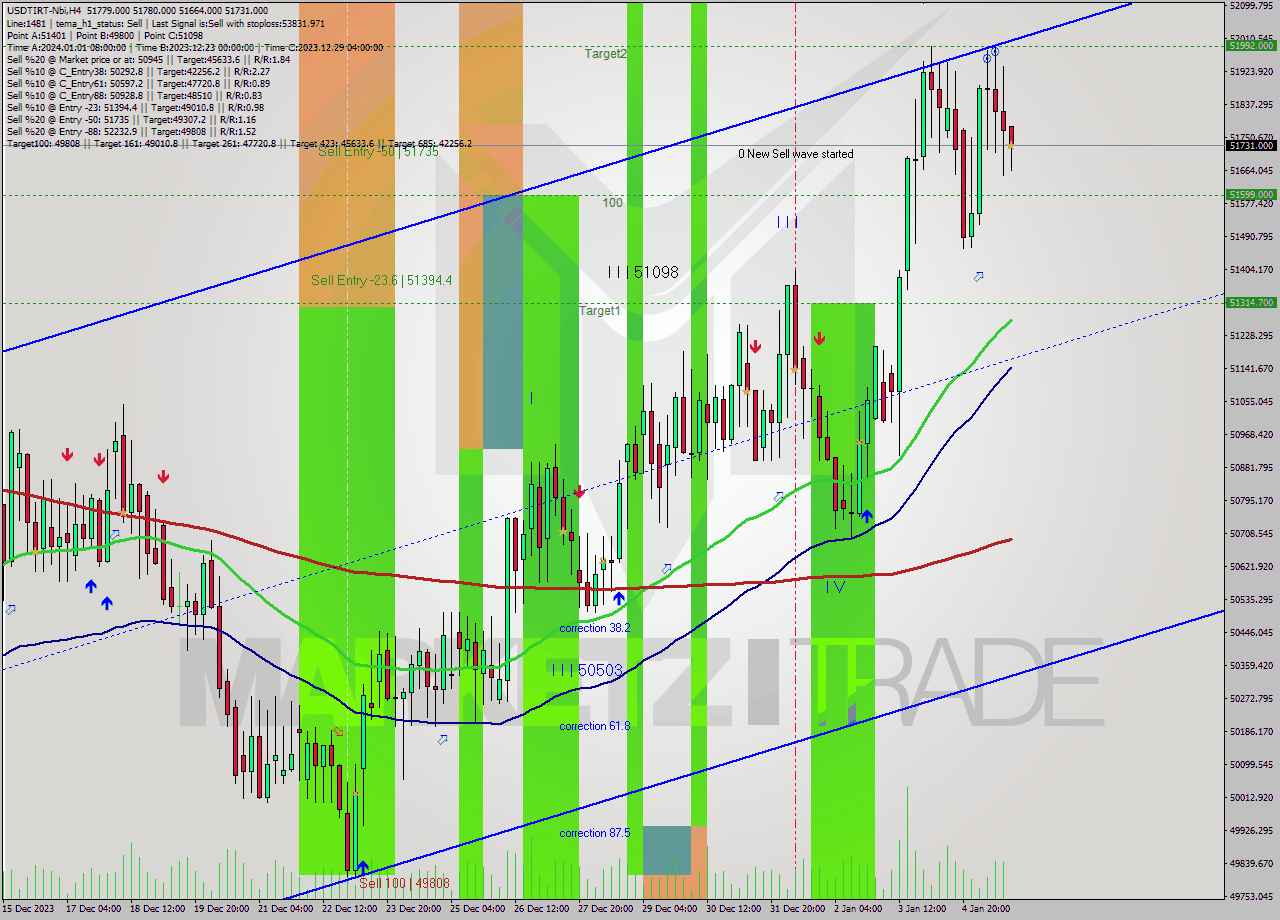
Task: Click the '31 Dec 20:00' date axis label
Action: 797,909
